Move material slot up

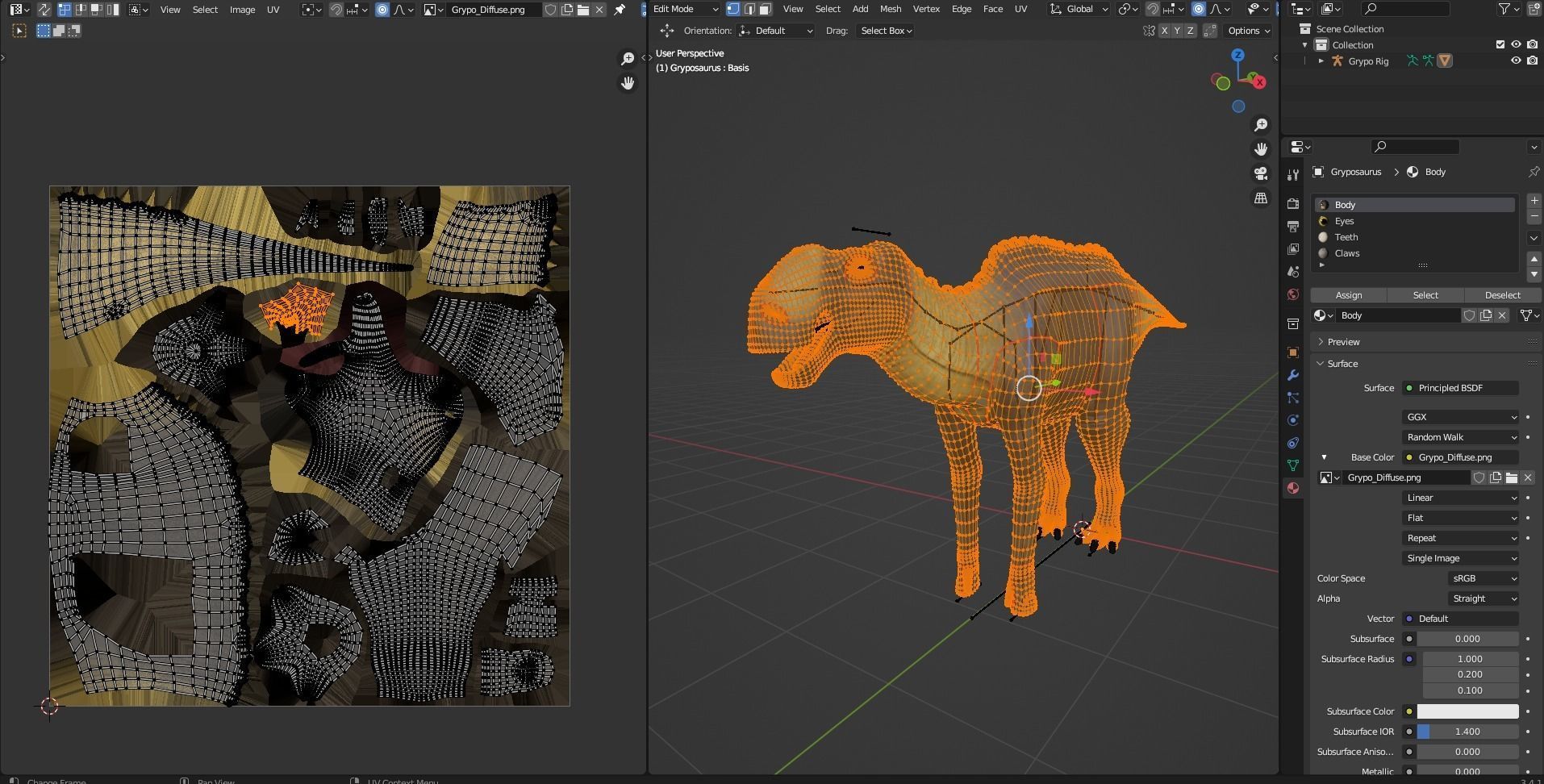coord(1534,258)
